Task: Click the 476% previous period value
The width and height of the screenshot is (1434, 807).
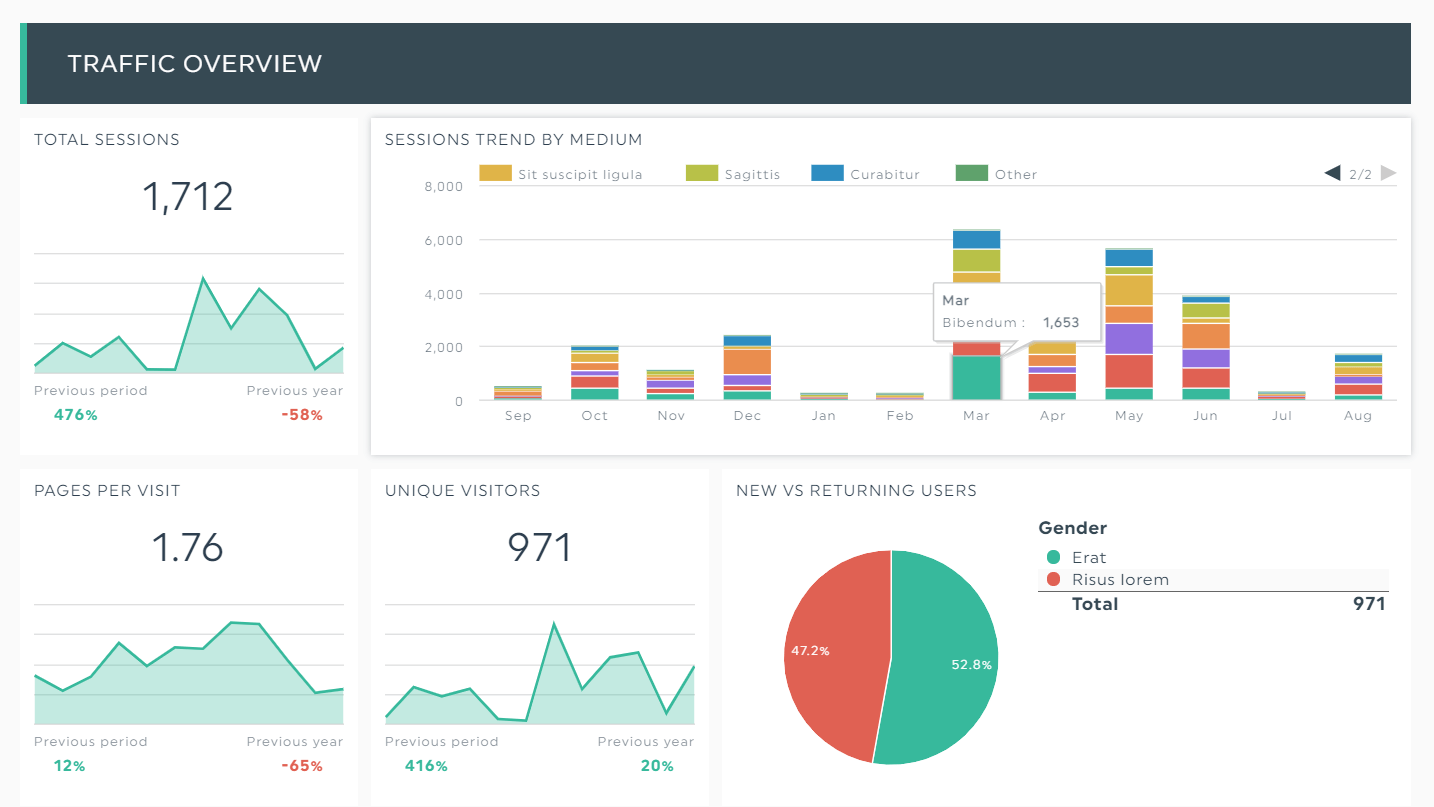Action: pos(75,413)
